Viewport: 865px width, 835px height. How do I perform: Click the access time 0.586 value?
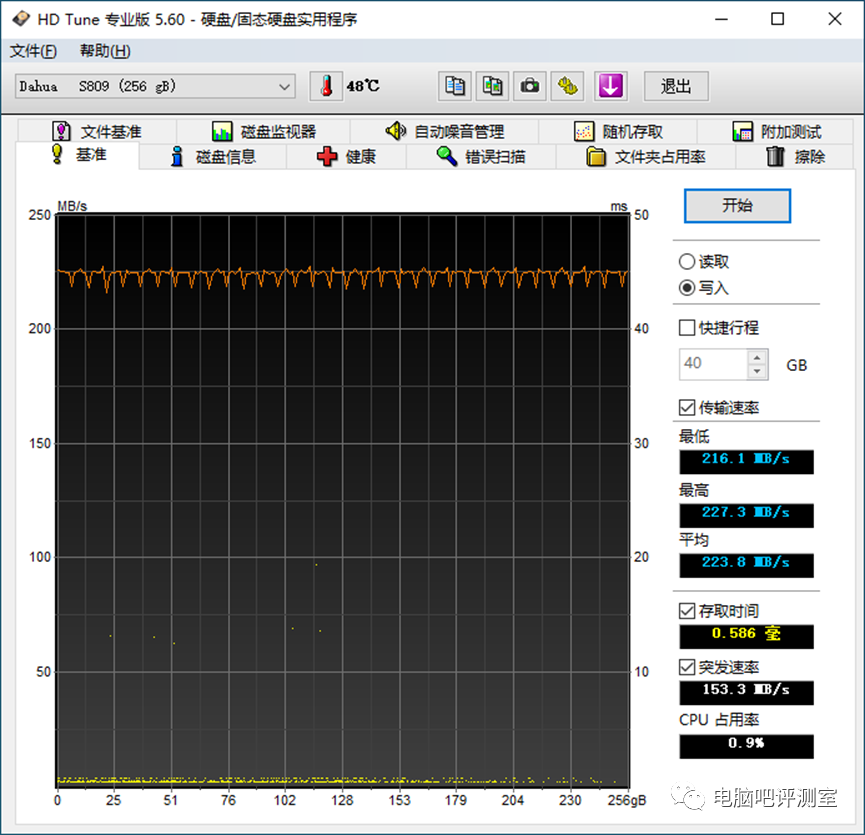746,636
